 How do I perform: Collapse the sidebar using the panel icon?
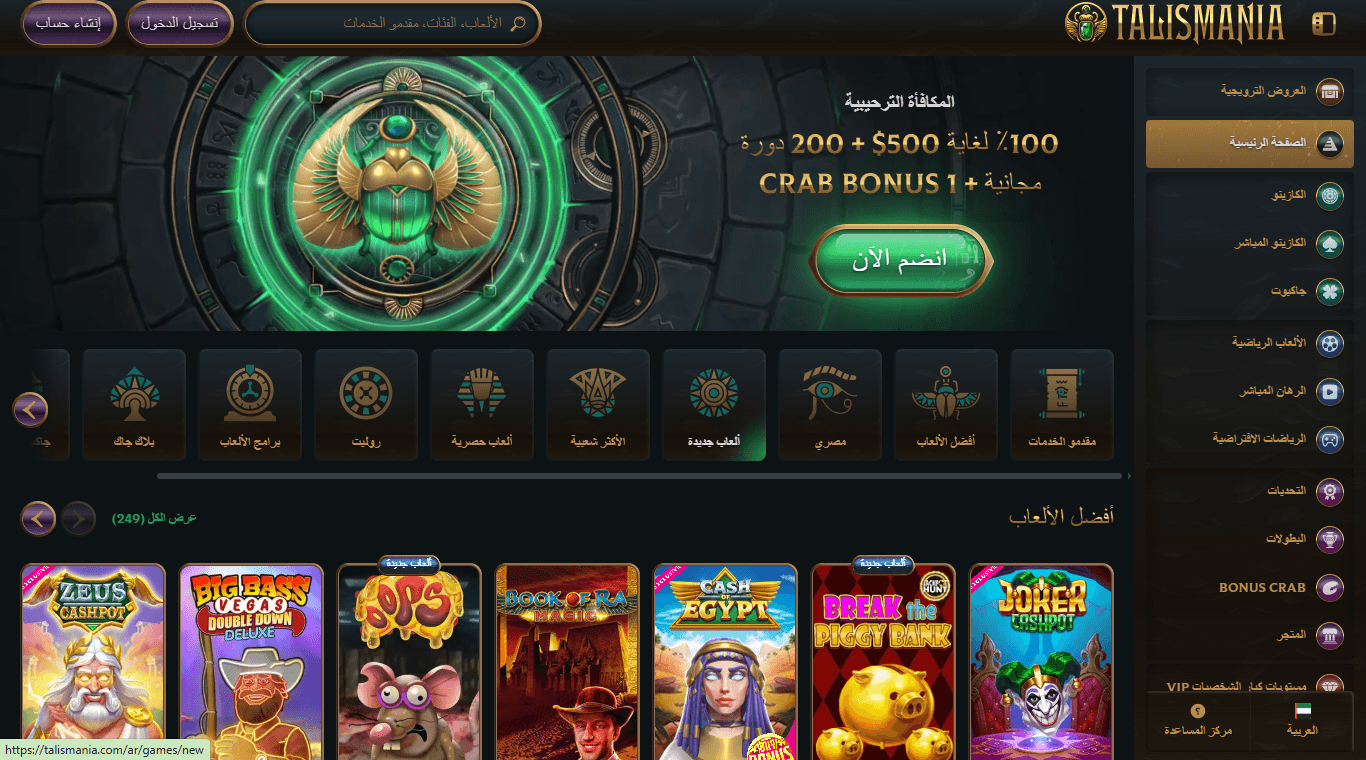tap(1323, 24)
